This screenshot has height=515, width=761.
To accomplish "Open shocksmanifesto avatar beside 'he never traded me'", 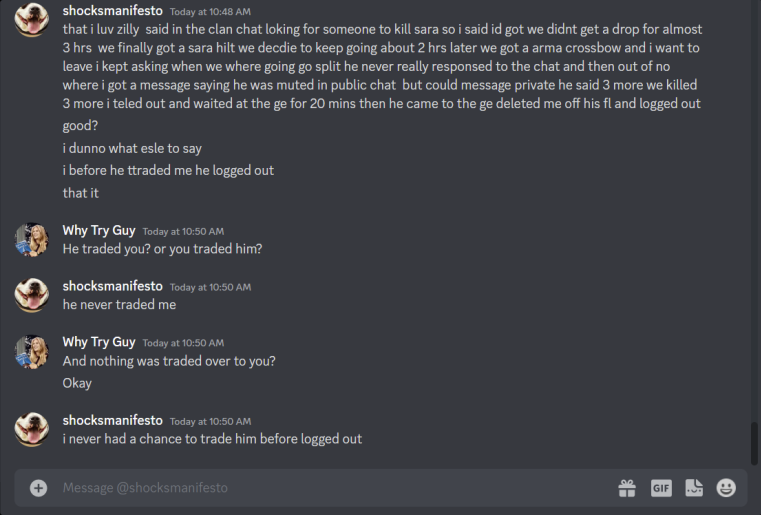I will pyautogui.click(x=32, y=295).
